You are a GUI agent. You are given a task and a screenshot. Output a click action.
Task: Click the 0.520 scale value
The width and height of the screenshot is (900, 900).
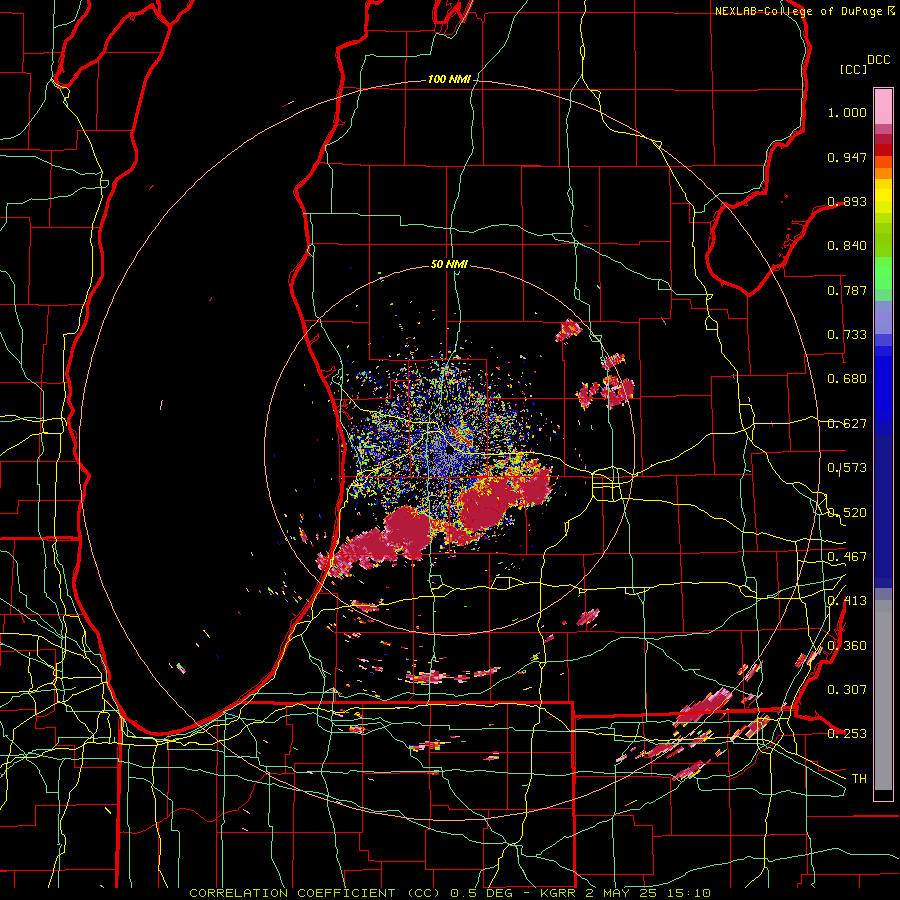click(x=847, y=513)
